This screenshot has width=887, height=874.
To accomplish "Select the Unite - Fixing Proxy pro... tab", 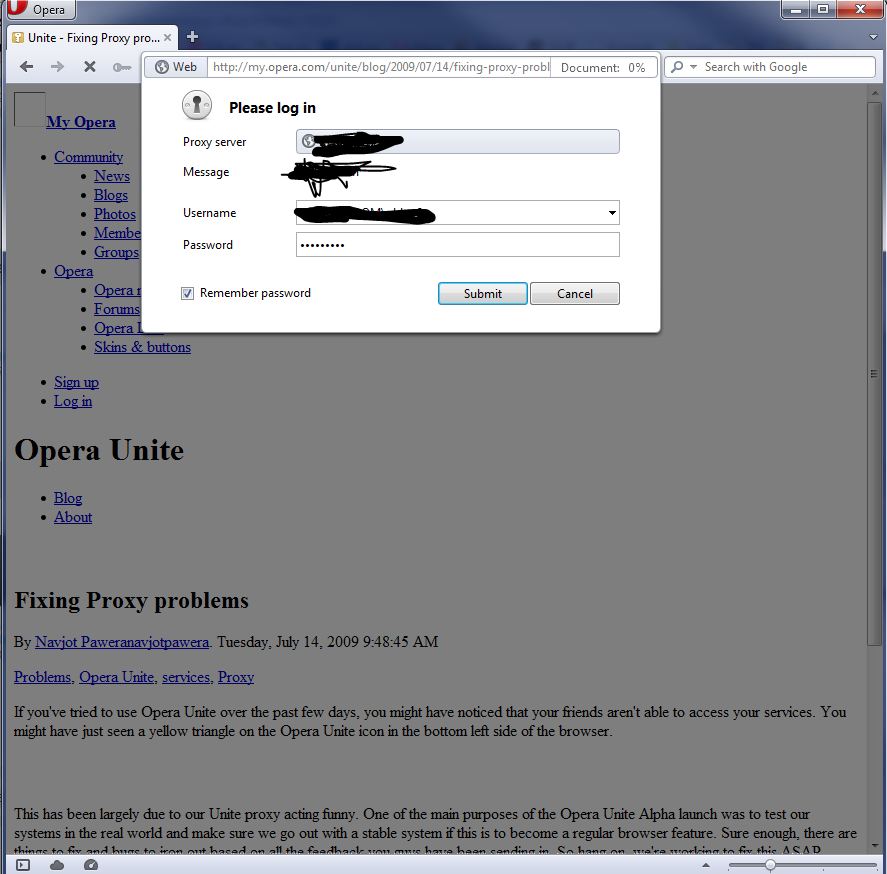I will (93, 37).
